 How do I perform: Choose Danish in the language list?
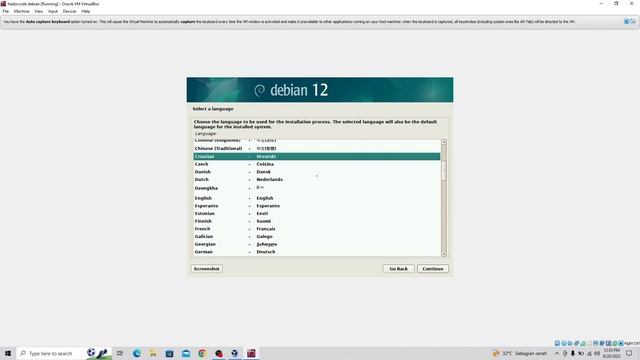(317, 172)
